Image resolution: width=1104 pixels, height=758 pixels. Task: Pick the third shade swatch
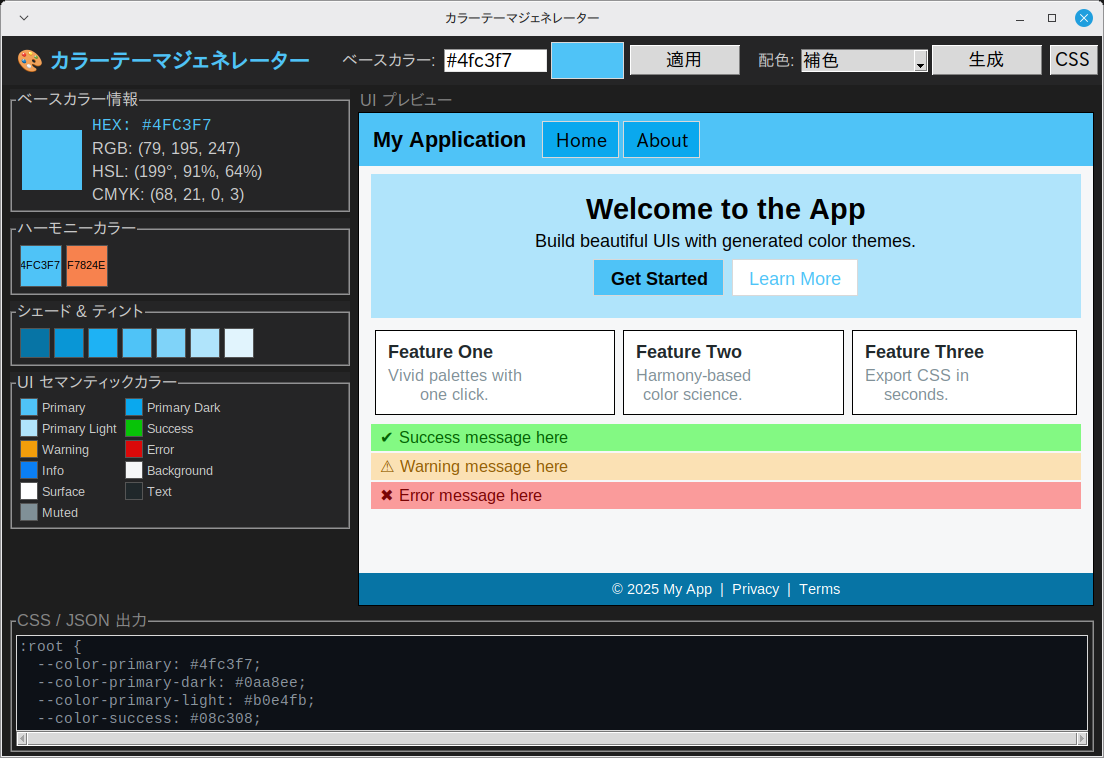coord(103,343)
